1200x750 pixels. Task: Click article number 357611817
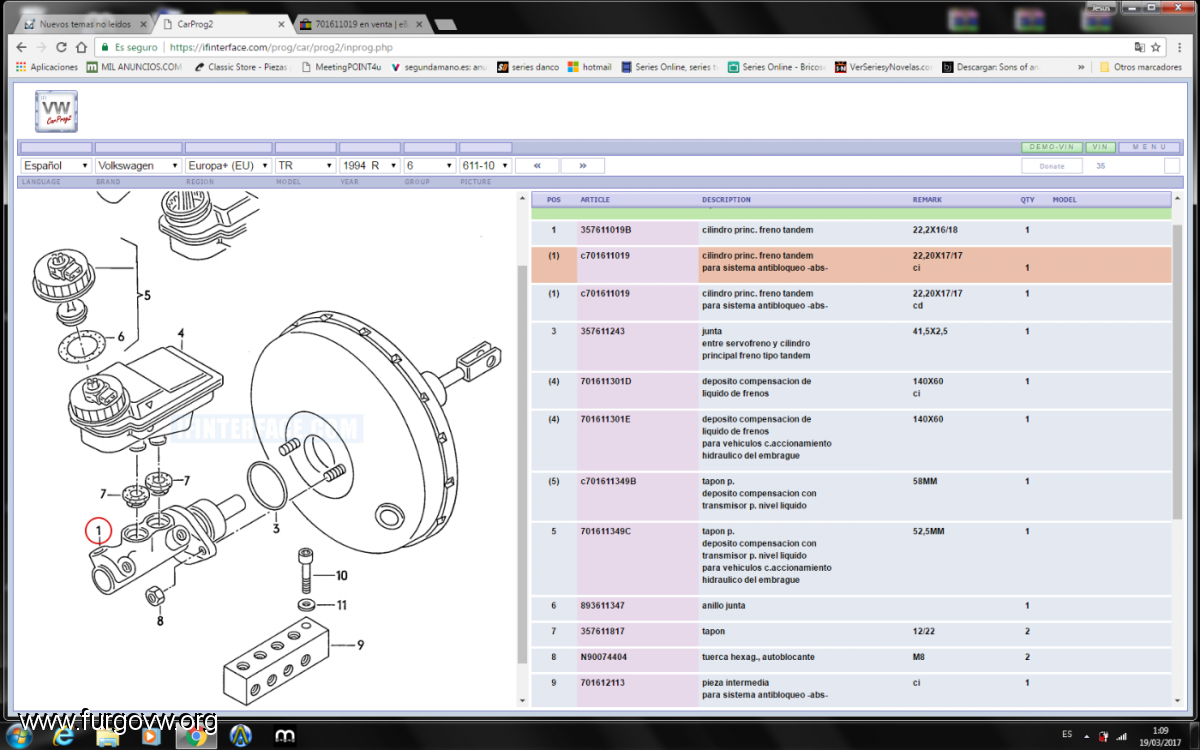click(602, 631)
